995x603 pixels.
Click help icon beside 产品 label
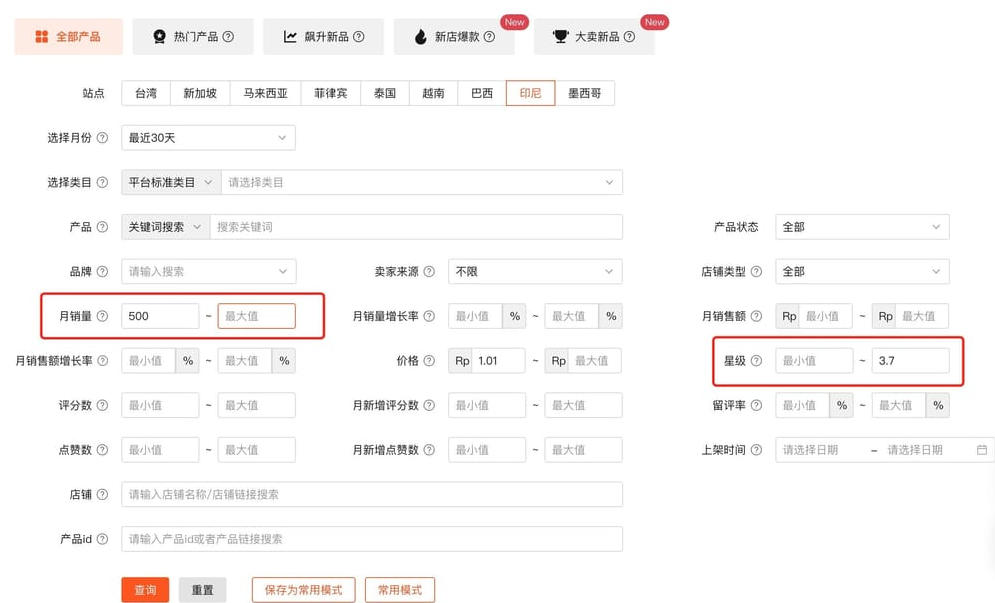pos(102,227)
